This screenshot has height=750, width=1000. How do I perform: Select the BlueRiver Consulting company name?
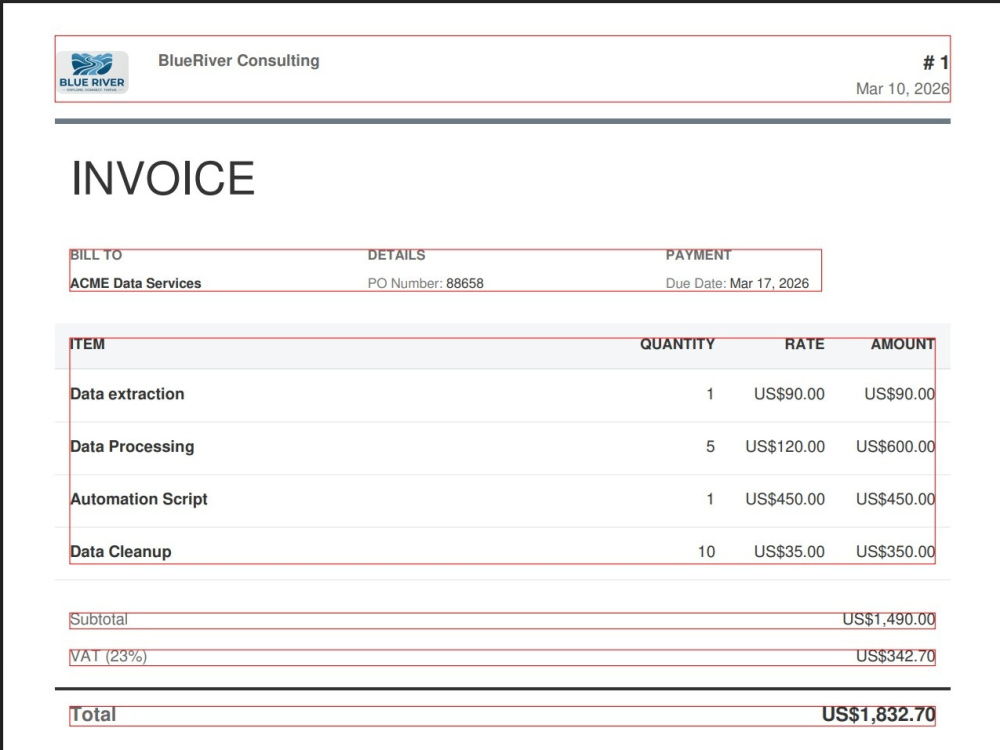(x=239, y=61)
